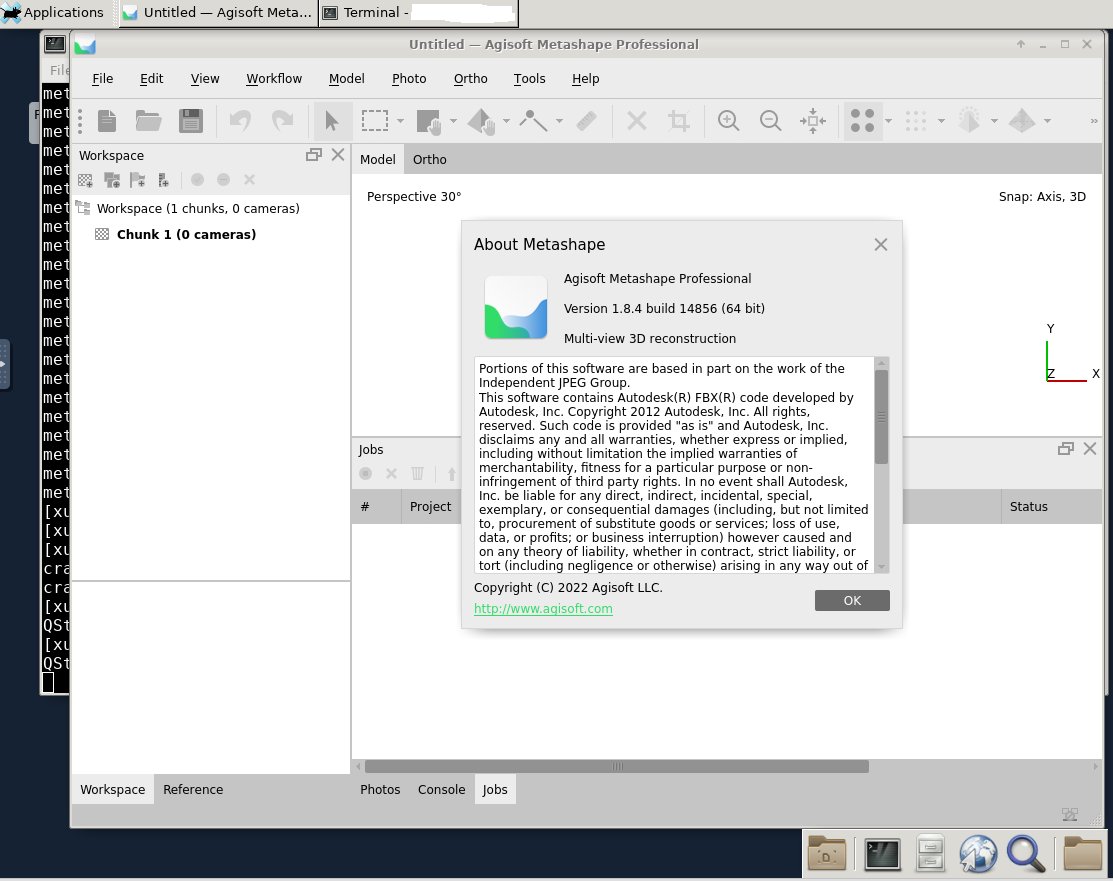Open Rectangle Selection tool dropdown arrow
Screen dimensions: 1113x881
click(x=400, y=121)
